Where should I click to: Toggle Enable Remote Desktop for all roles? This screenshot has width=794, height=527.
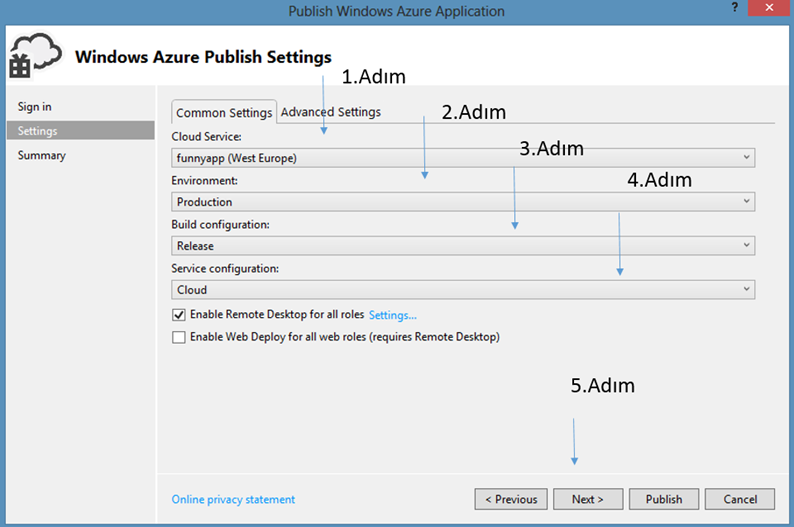point(178,315)
